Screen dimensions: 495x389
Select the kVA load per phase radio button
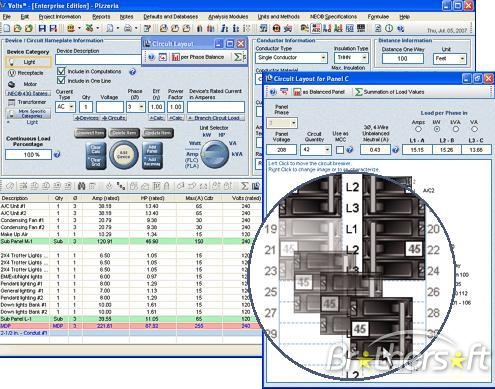pyautogui.click(x=455, y=129)
